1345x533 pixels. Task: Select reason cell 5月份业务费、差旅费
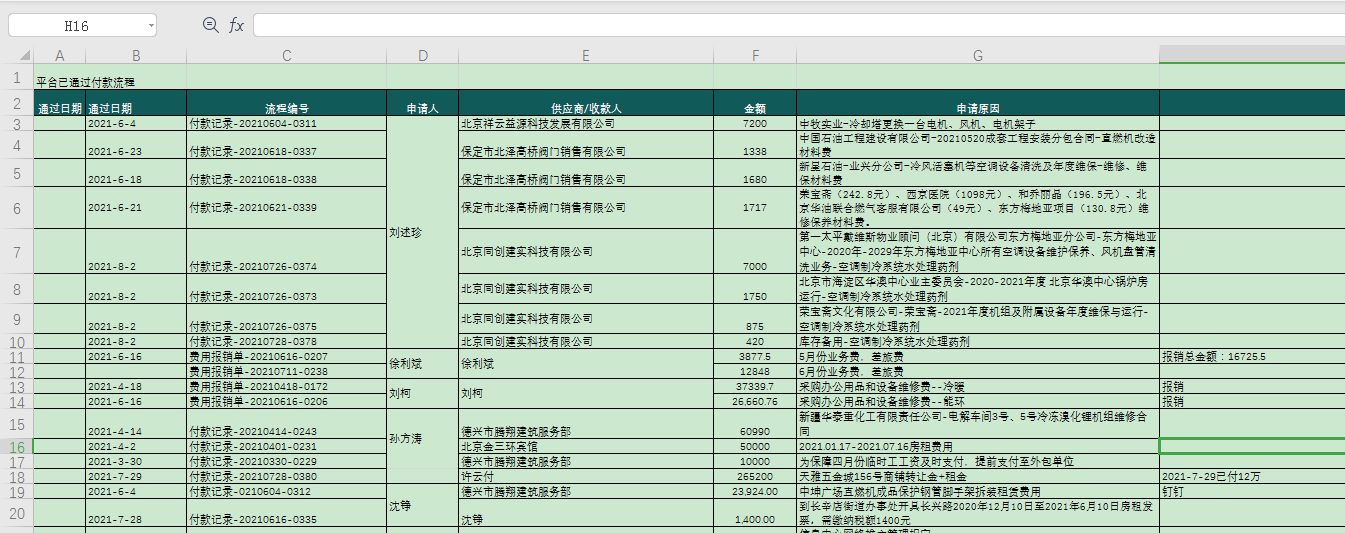pos(978,356)
